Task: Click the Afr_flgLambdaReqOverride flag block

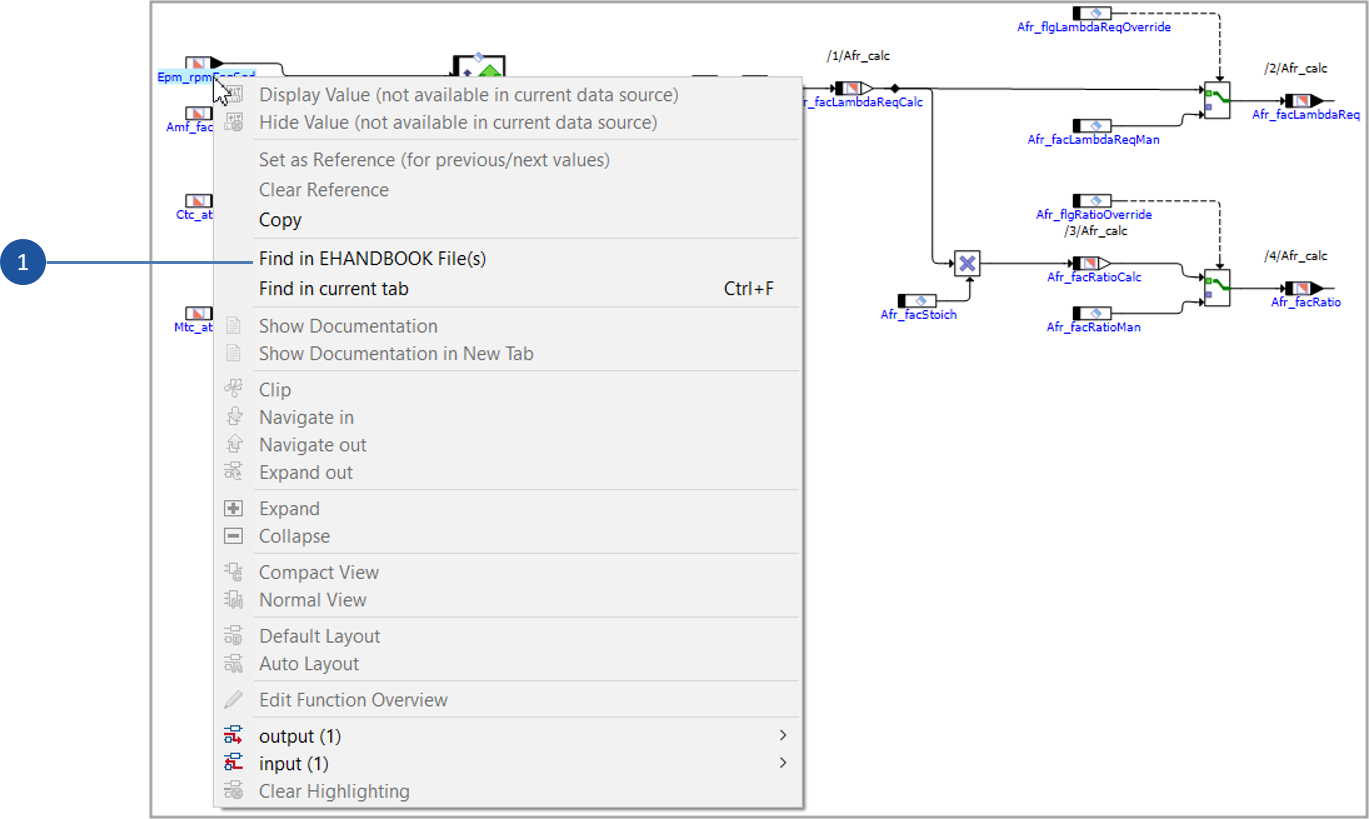Action: pos(1093,12)
